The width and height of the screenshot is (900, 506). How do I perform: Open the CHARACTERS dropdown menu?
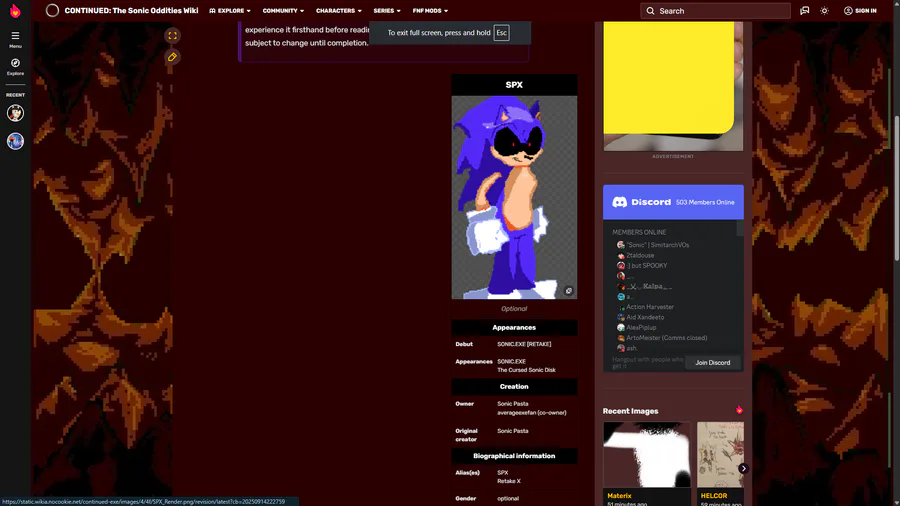[x=339, y=10]
